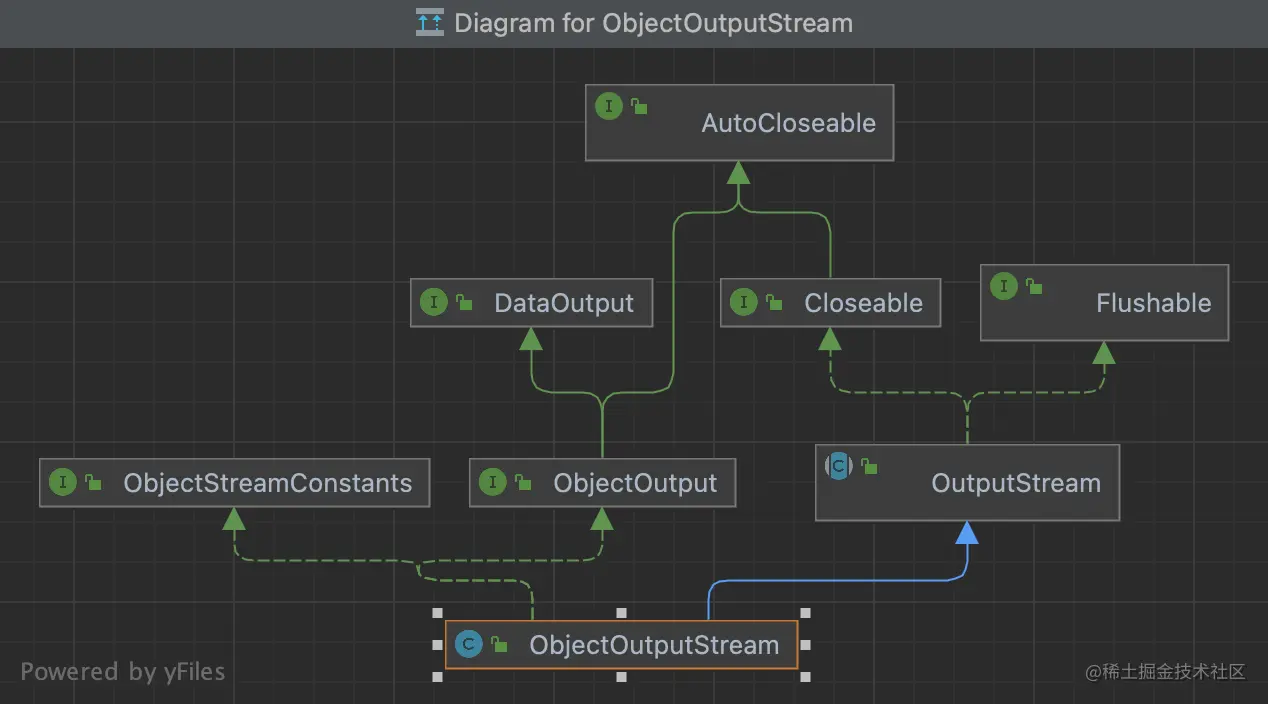Select the ObjectOutput interface node
Screen dimensions: 1268x704
[x=602, y=483]
